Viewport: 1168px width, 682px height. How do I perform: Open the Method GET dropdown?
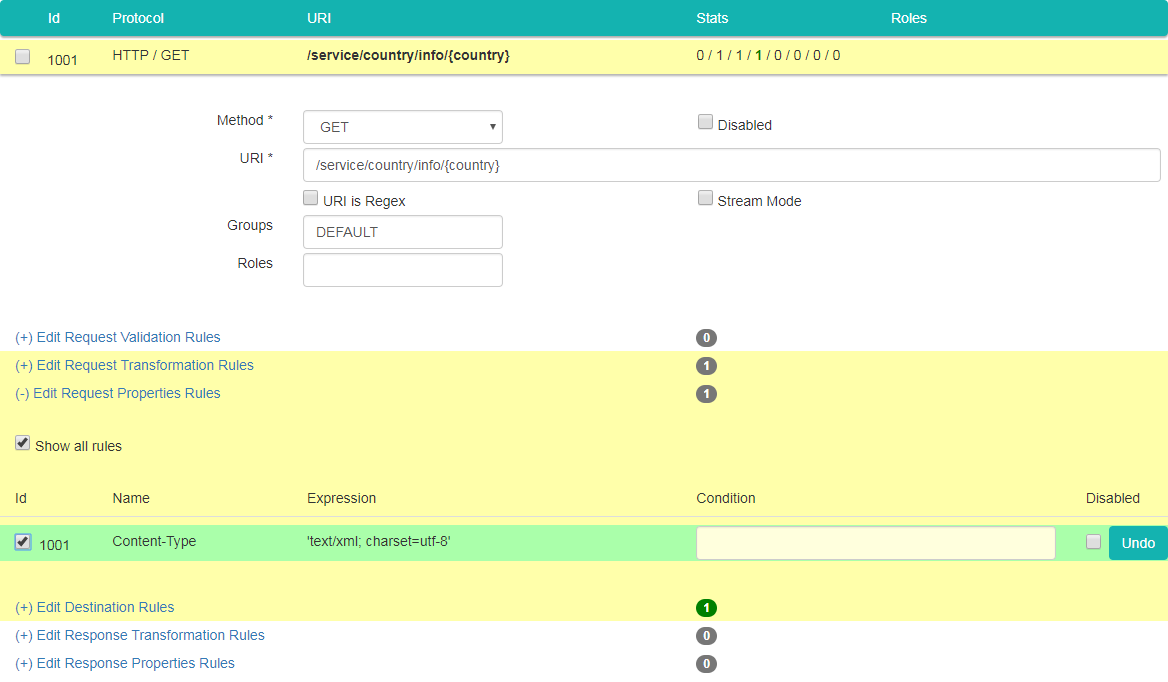point(402,127)
